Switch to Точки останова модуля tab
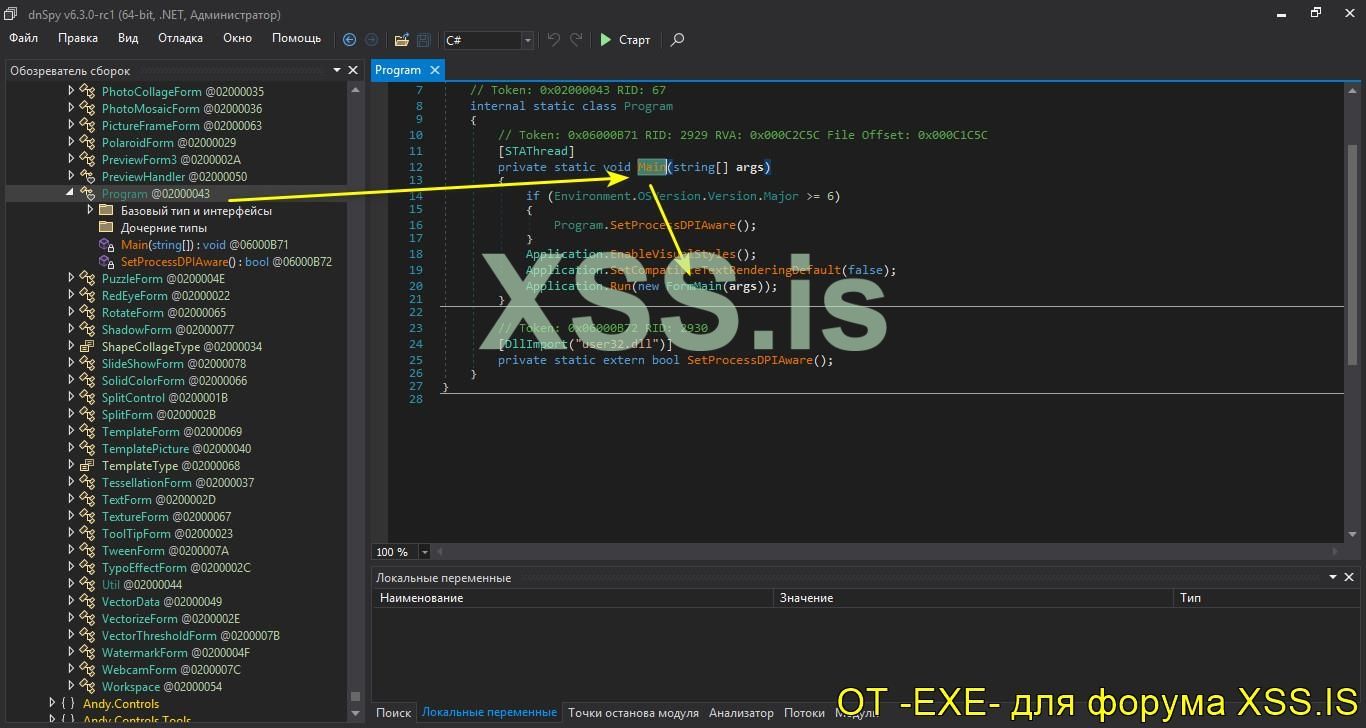 click(x=633, y=713)
